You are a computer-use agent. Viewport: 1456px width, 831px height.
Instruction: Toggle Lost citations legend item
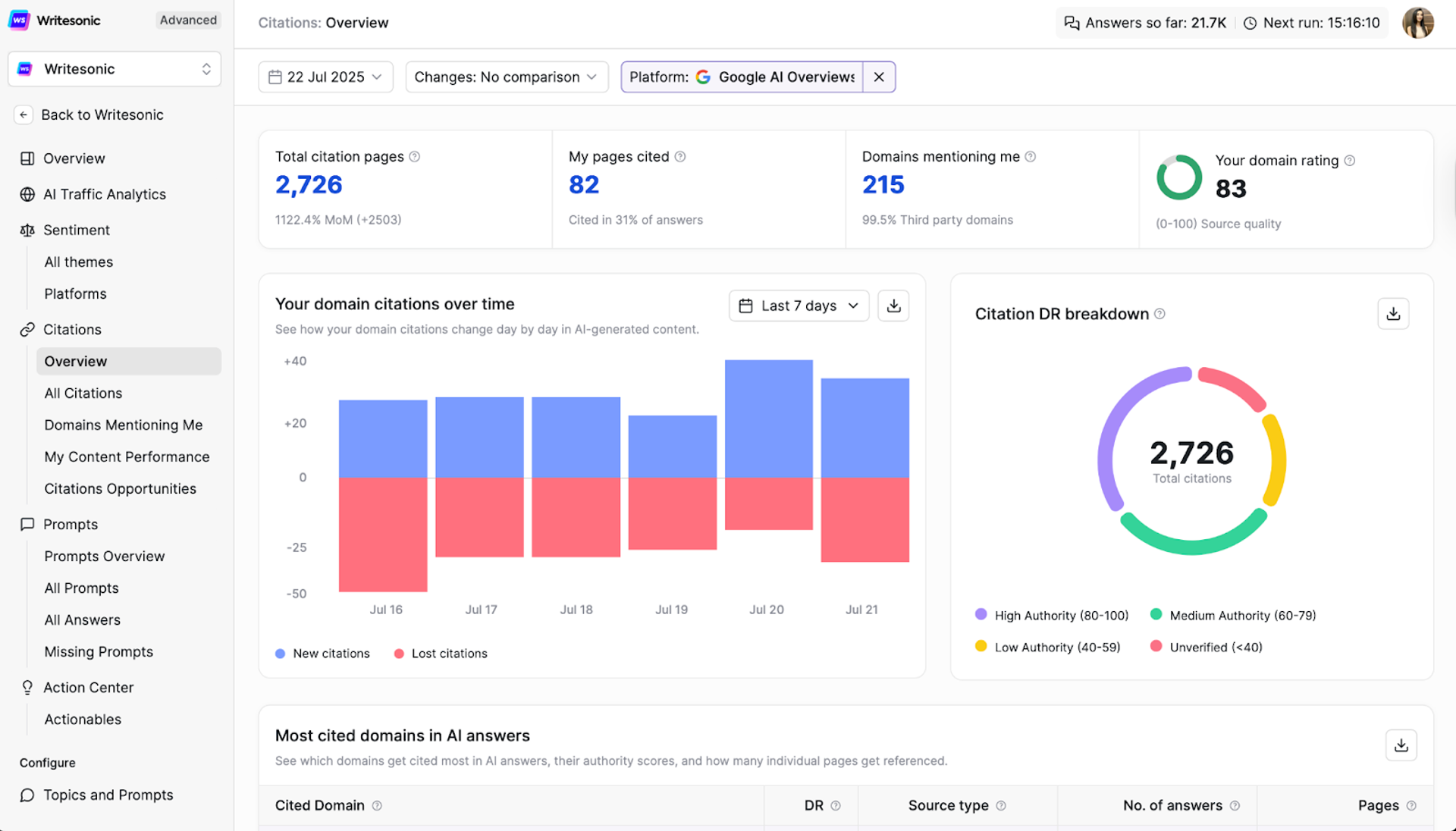pos(441,654)
